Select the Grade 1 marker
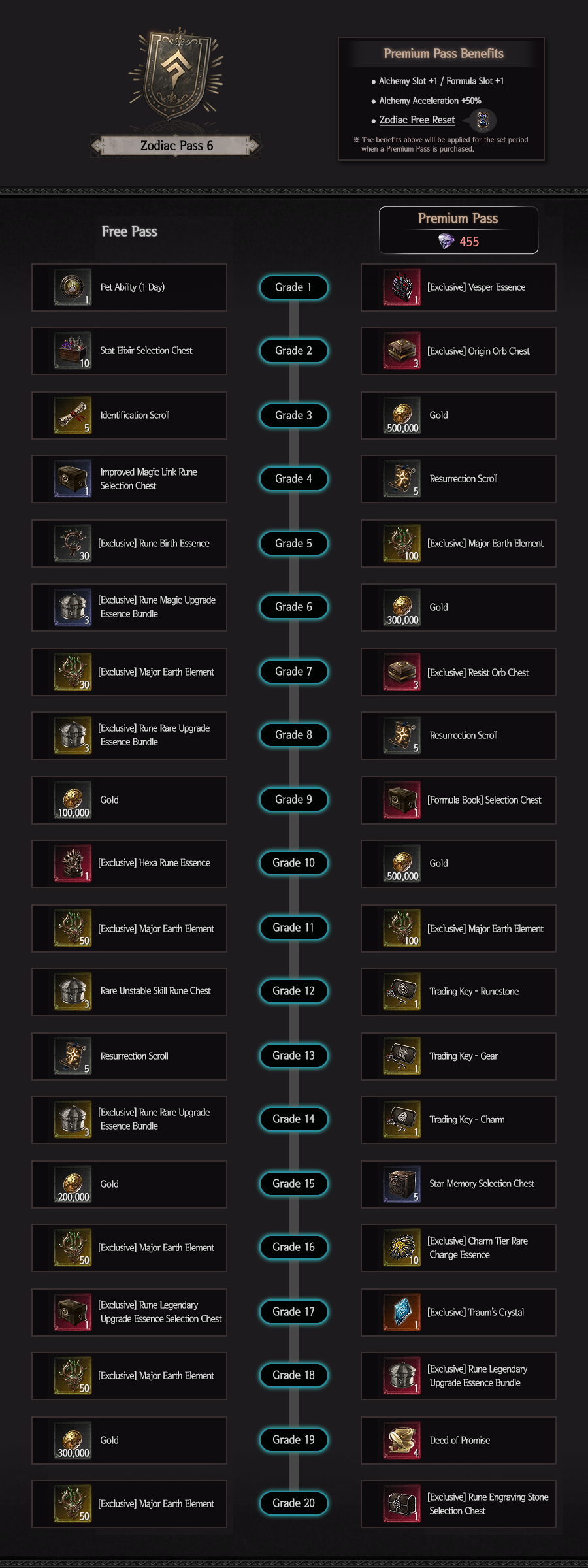This screenshot has width=588, height=1568. (x=293, y=287)
